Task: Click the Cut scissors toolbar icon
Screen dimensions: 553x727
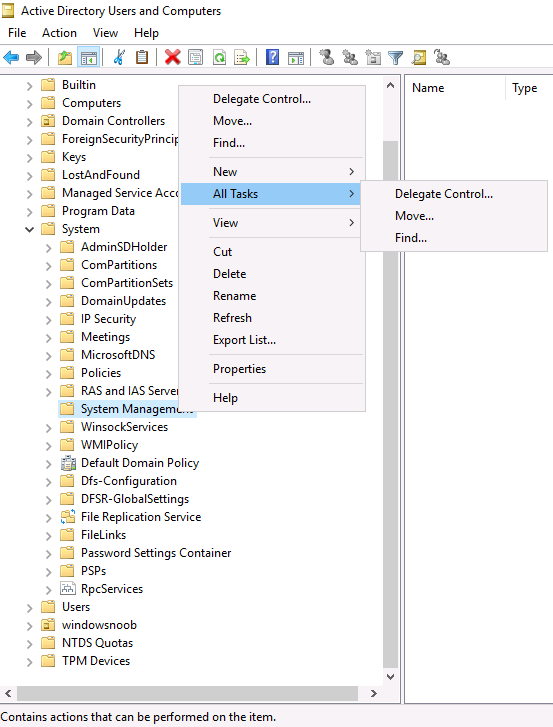Action: (x=119, y=57)
